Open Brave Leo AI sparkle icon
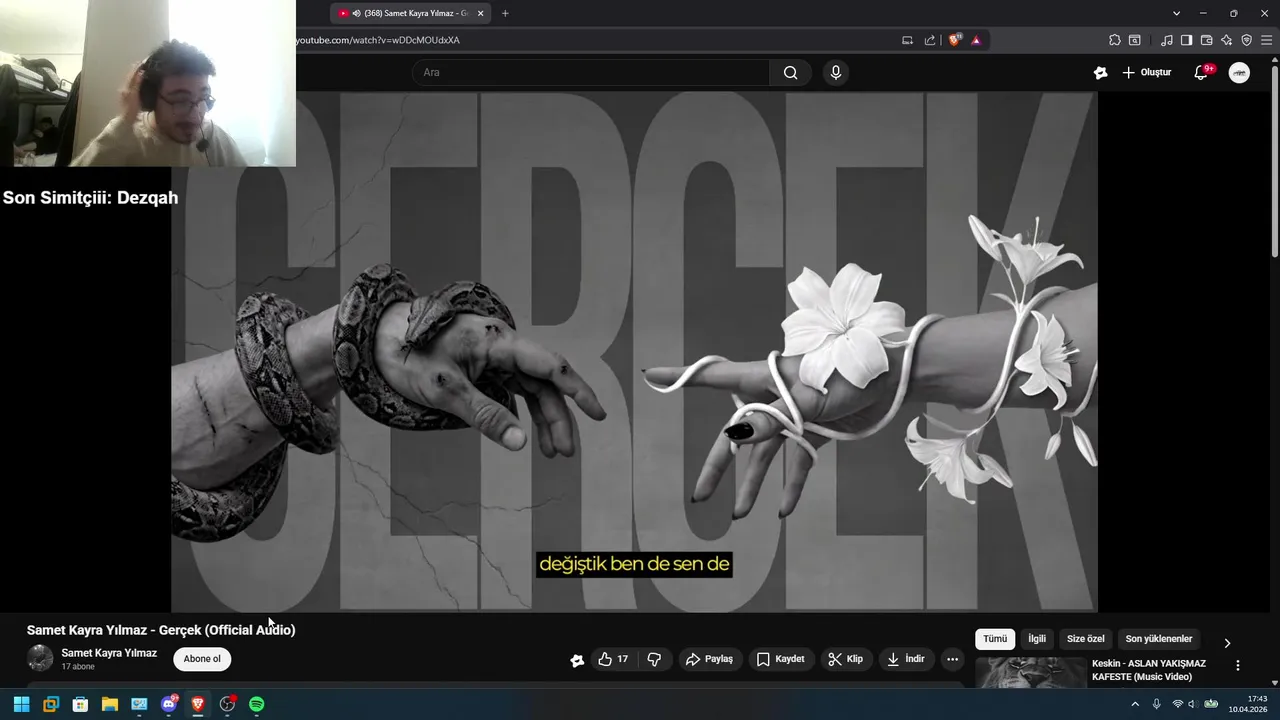The height and width of the screenshot is (720, 1280). coord(1226,40)
